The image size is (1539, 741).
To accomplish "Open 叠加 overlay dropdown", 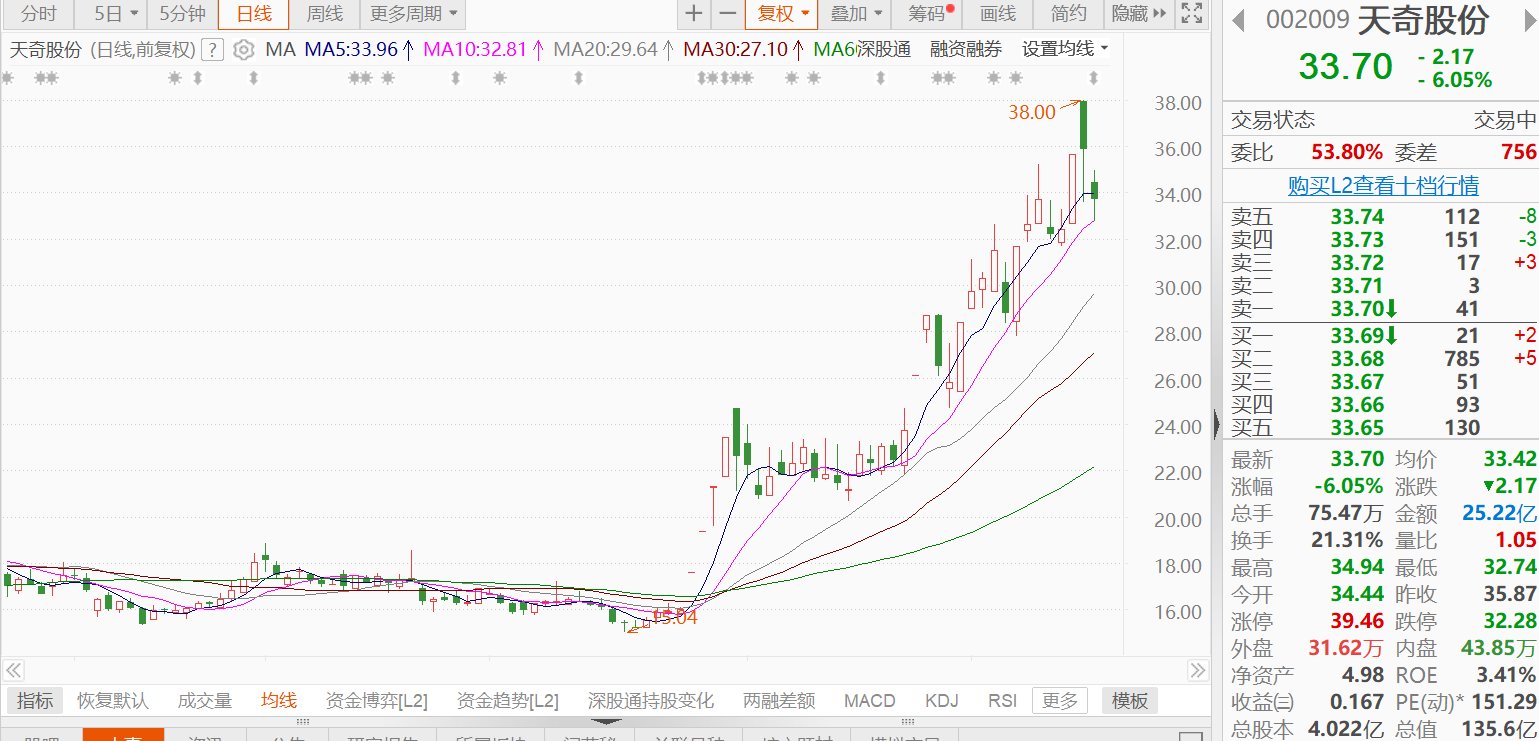I will (858, 14).
